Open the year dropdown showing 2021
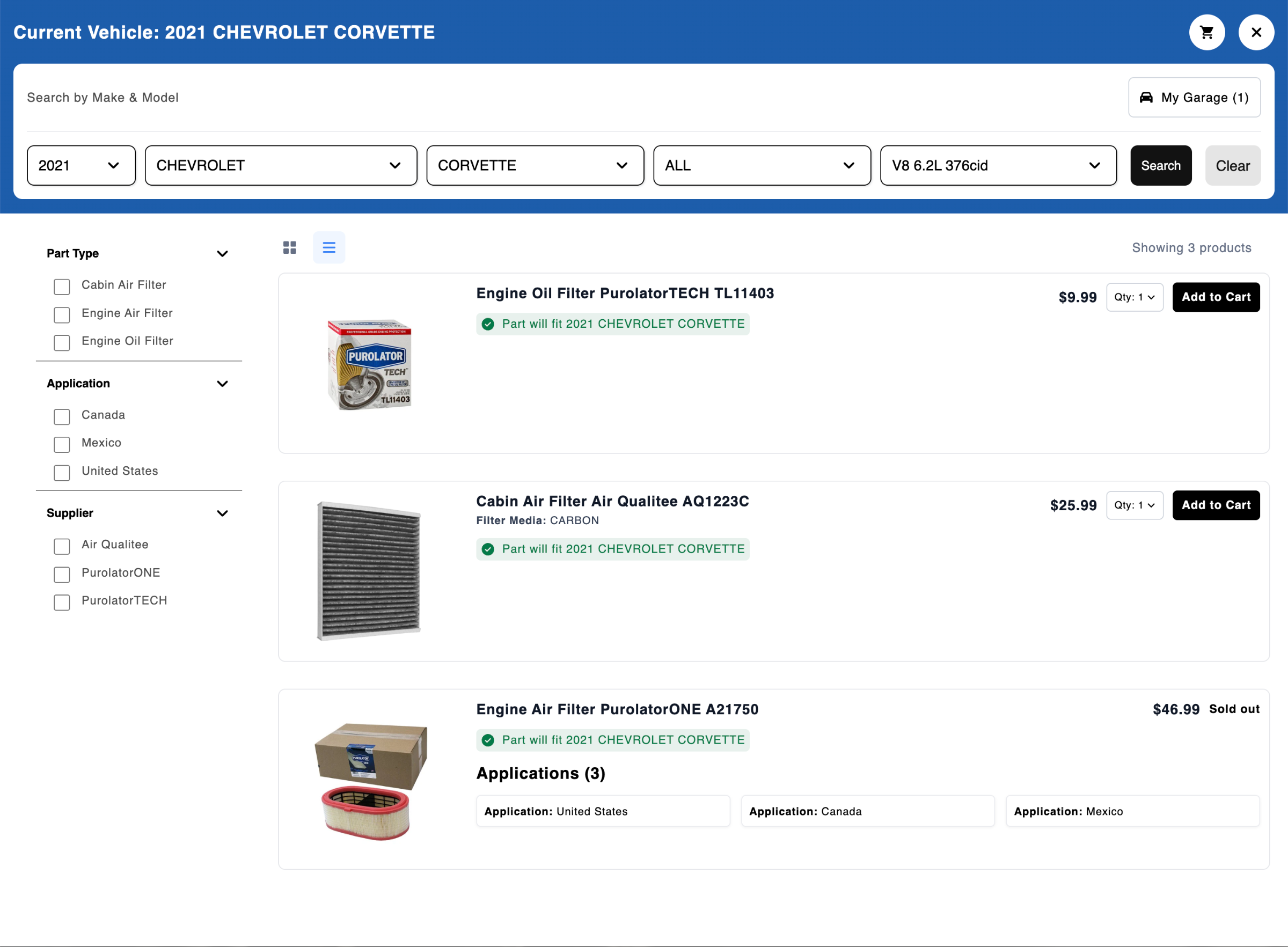 click(82, 166)
